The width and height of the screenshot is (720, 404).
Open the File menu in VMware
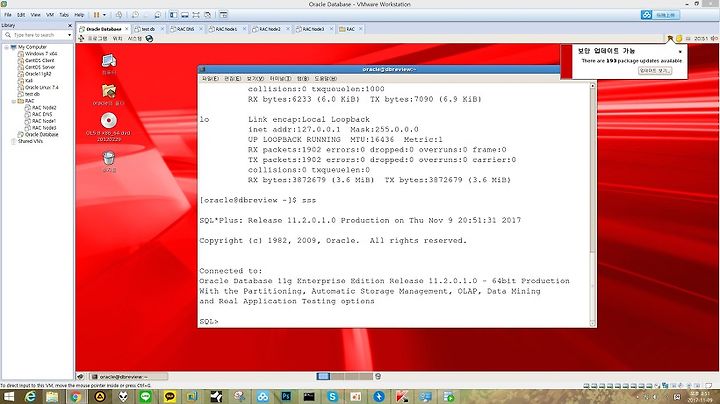8,15
